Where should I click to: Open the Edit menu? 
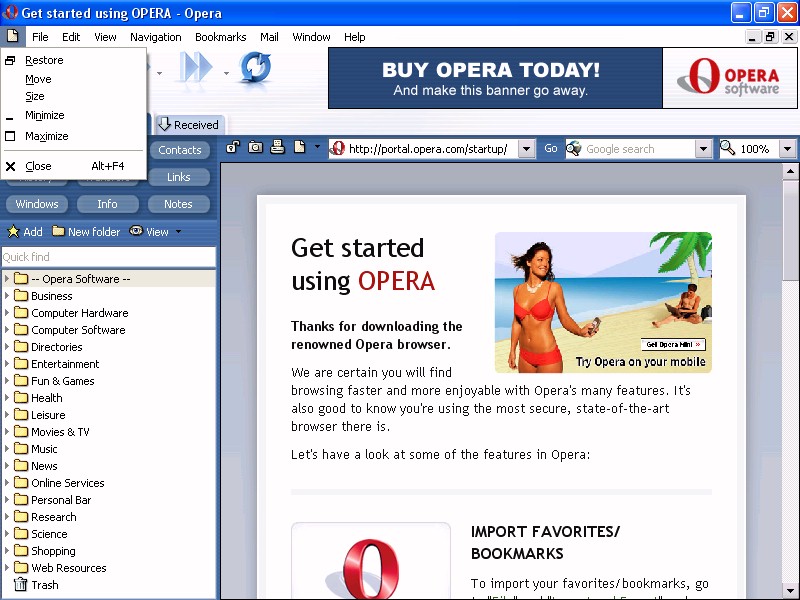(x=71, y=37)
